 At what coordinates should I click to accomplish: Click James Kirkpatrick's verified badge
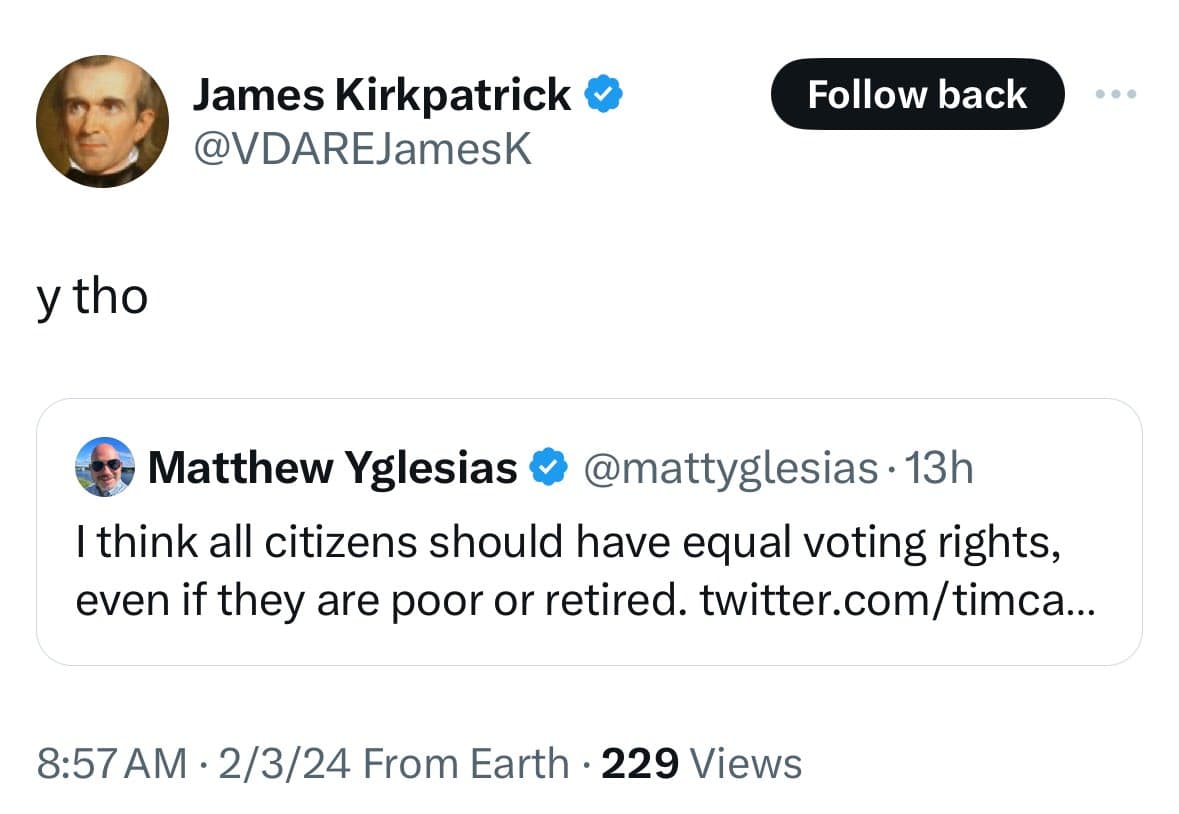[602, 93]
